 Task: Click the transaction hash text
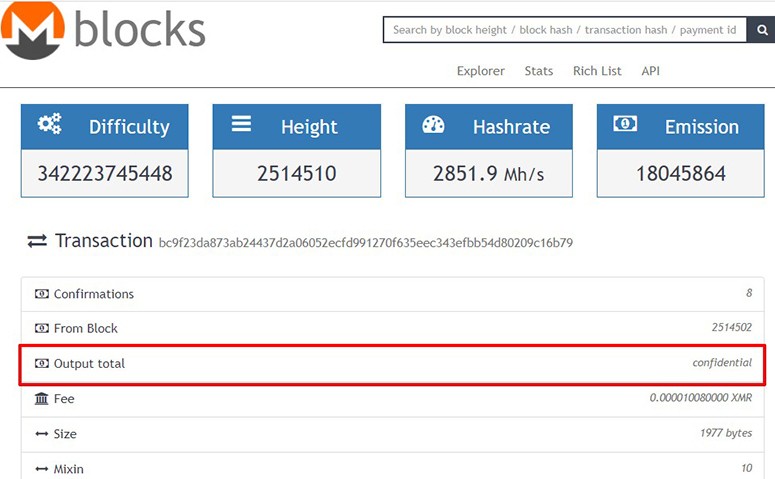point(365,242)
